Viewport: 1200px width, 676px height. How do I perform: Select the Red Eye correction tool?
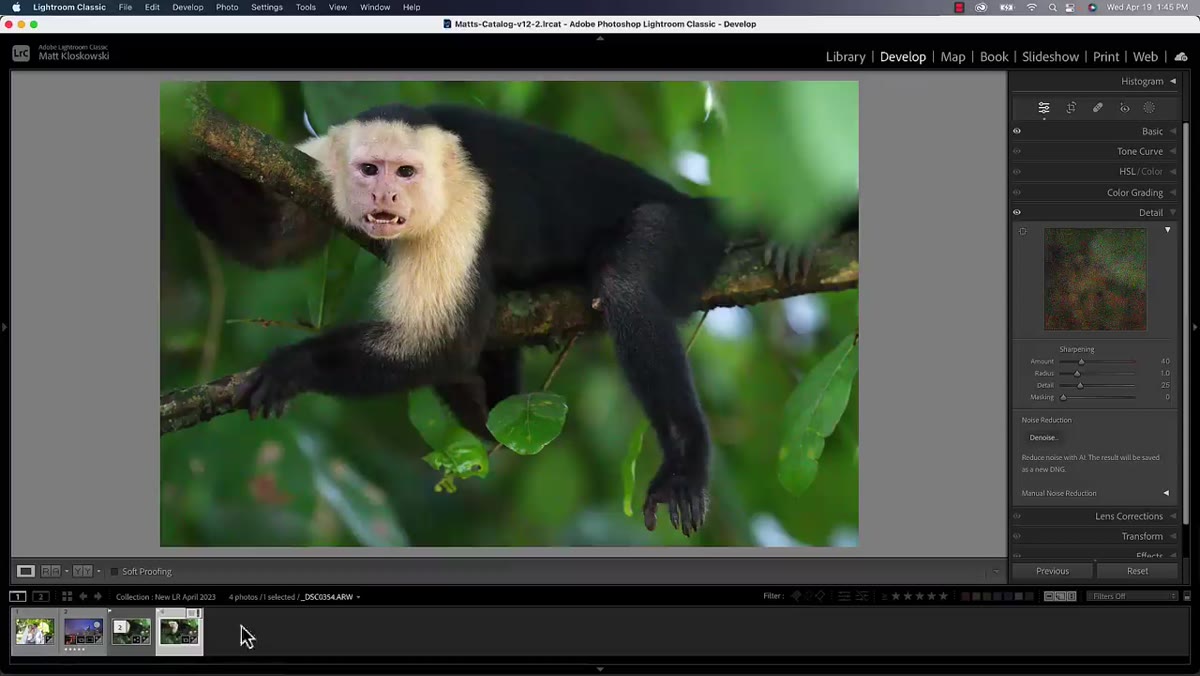(x=1124, y=108)
